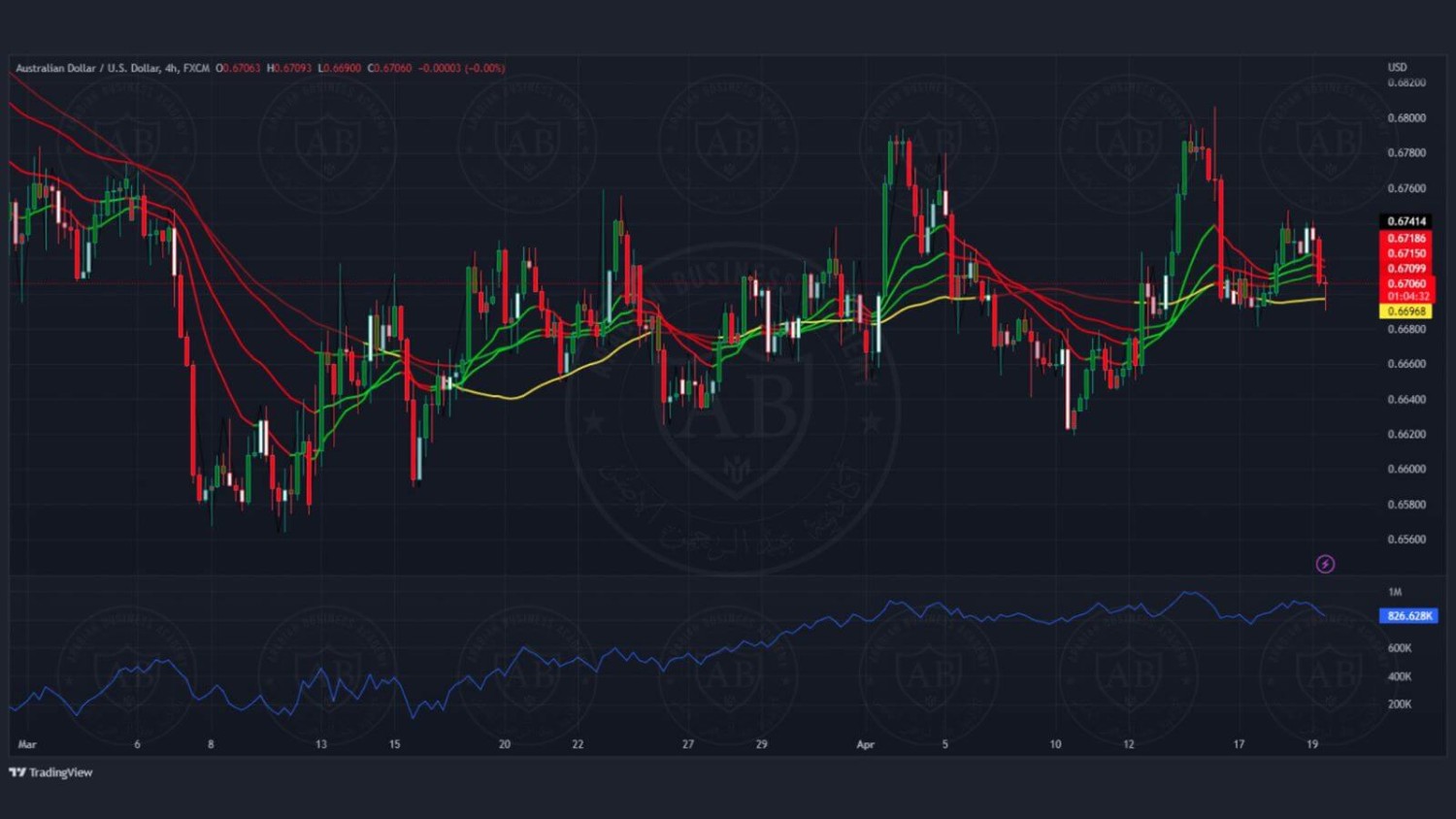Click the 0.65800 price axis level

pyautogui.click(x=1406, y=505)
